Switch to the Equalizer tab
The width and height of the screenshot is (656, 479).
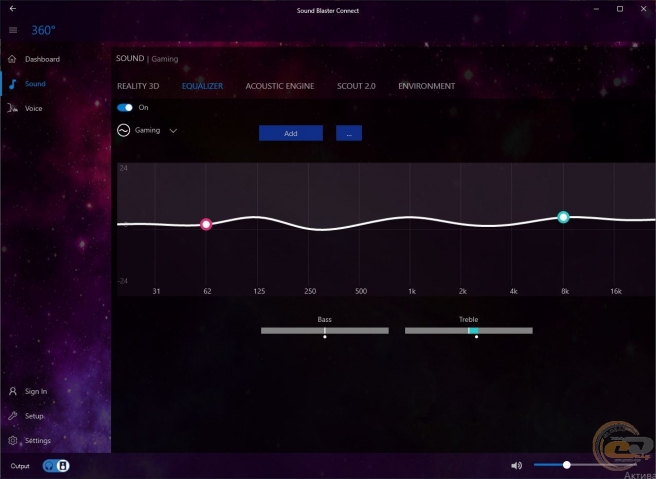click(202, 86)
